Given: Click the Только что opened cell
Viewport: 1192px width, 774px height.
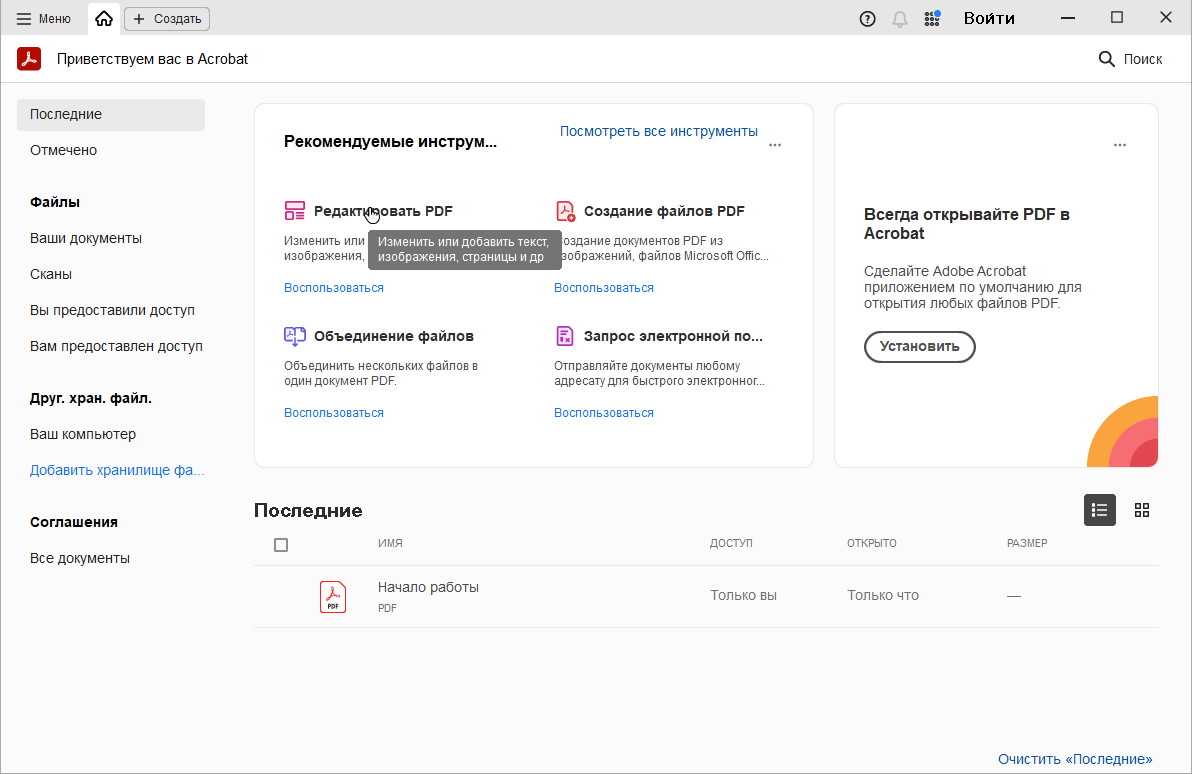Looking at the screenshot, I should click(x=883, y=595).
